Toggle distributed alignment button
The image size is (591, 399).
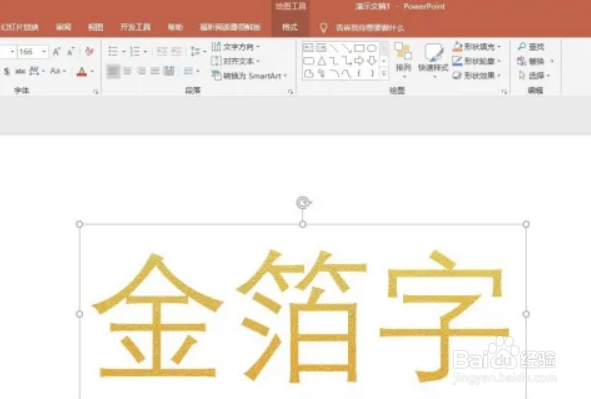coord(169,71)
